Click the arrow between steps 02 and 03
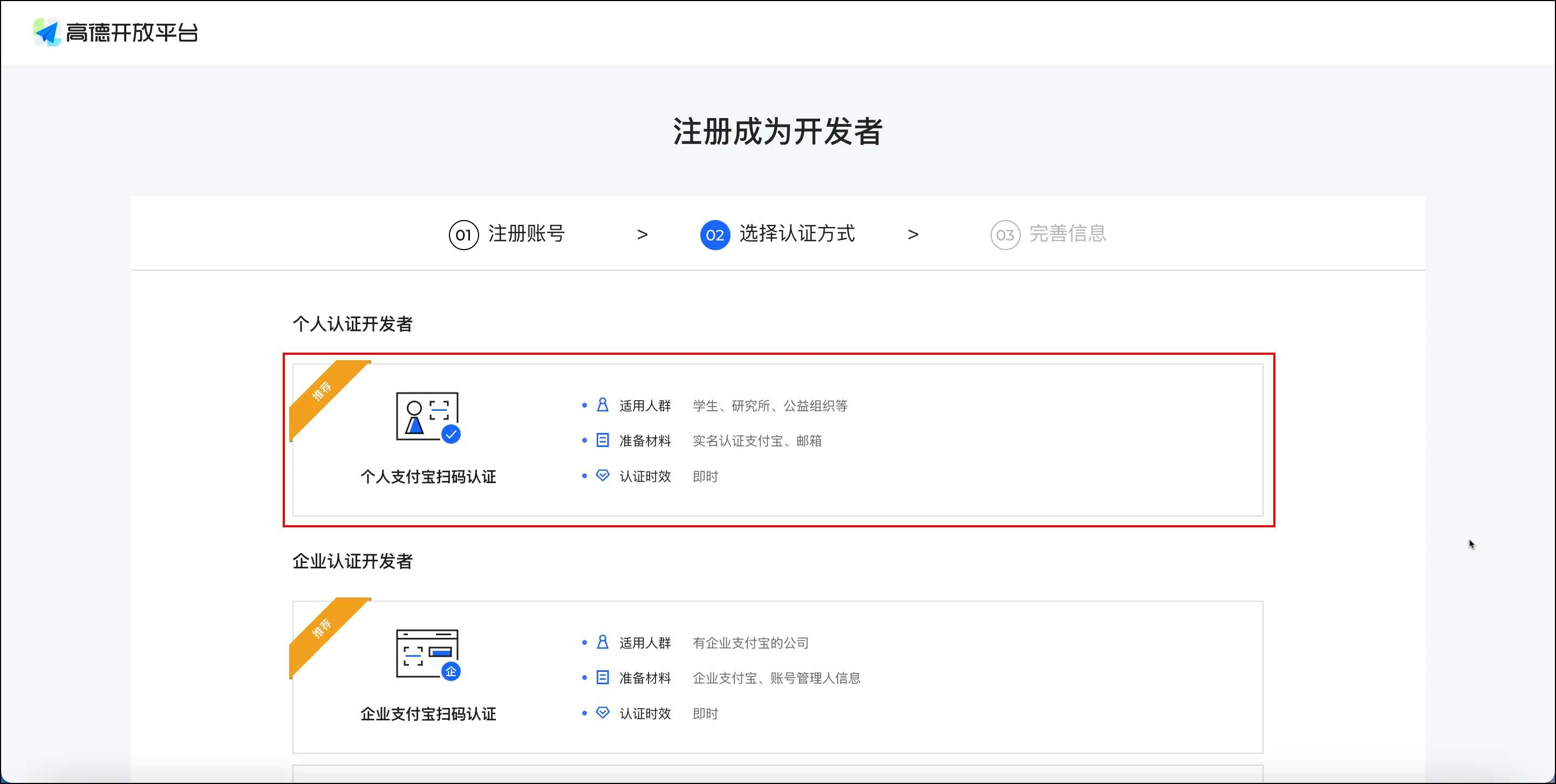Viewport: 1556px width, 784px height. (x=913, y=234)
